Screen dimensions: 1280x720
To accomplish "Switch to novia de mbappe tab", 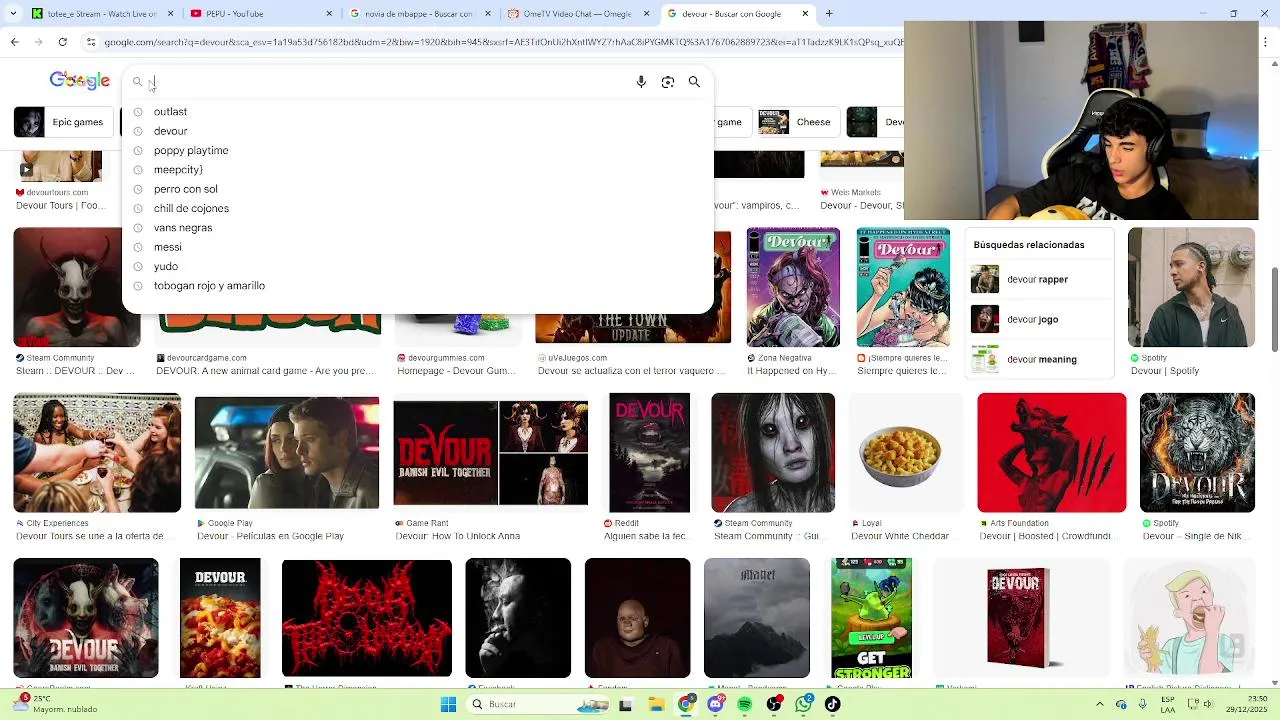I will tap(421, 14).
